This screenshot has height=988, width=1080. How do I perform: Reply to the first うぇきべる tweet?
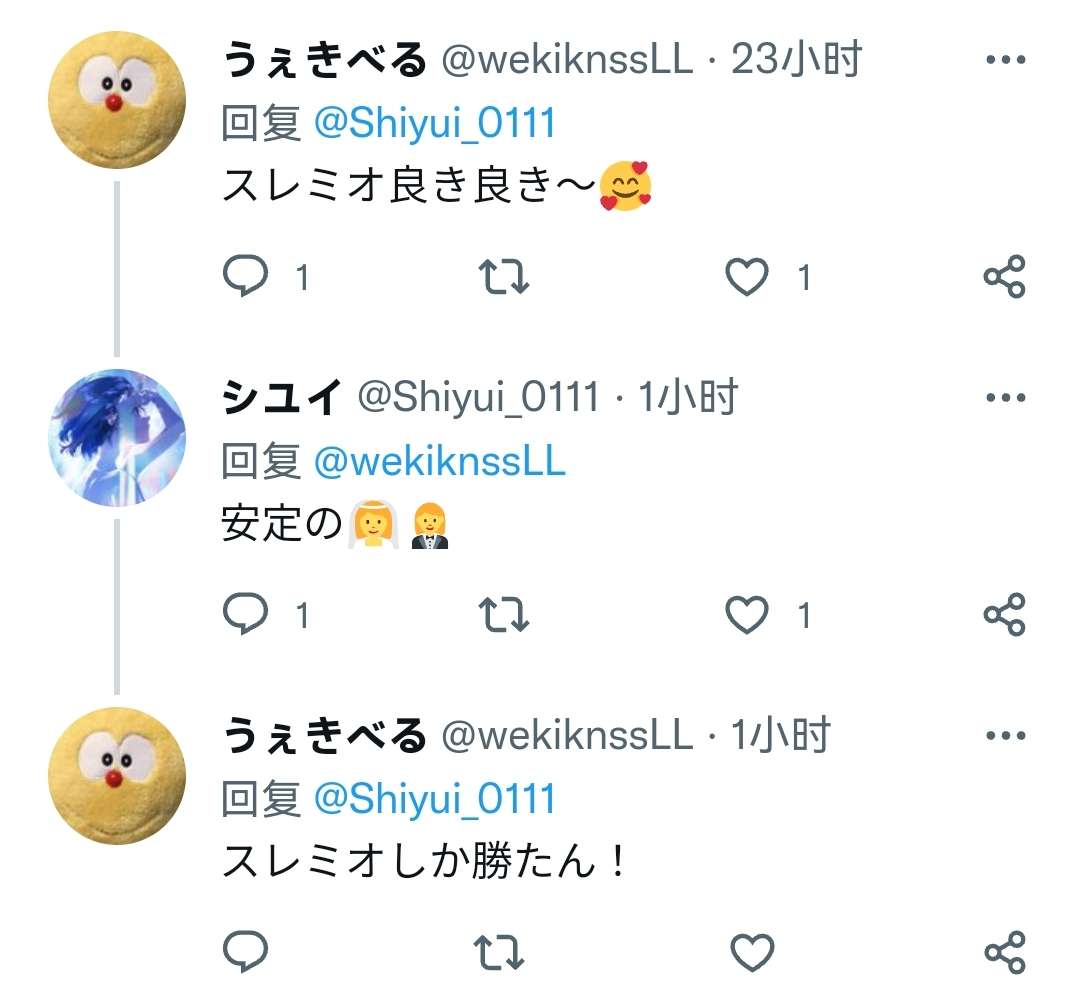tap(246, 276)
